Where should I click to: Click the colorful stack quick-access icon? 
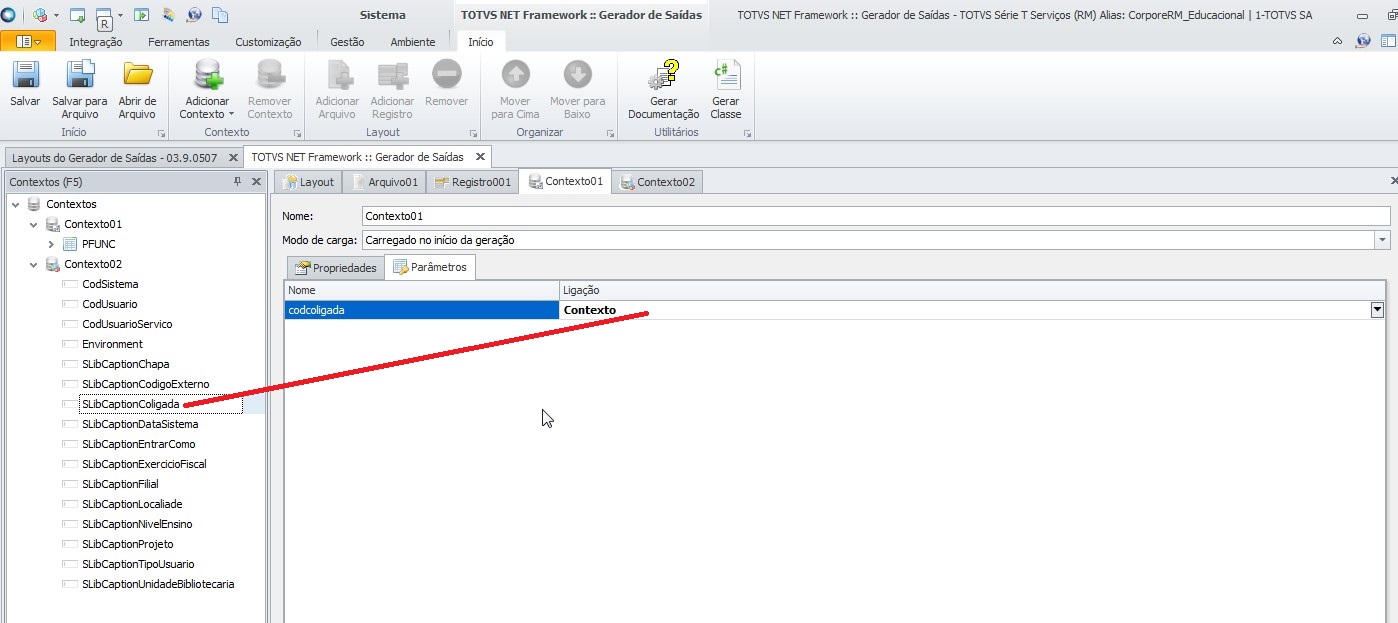(x=168, y=15)
